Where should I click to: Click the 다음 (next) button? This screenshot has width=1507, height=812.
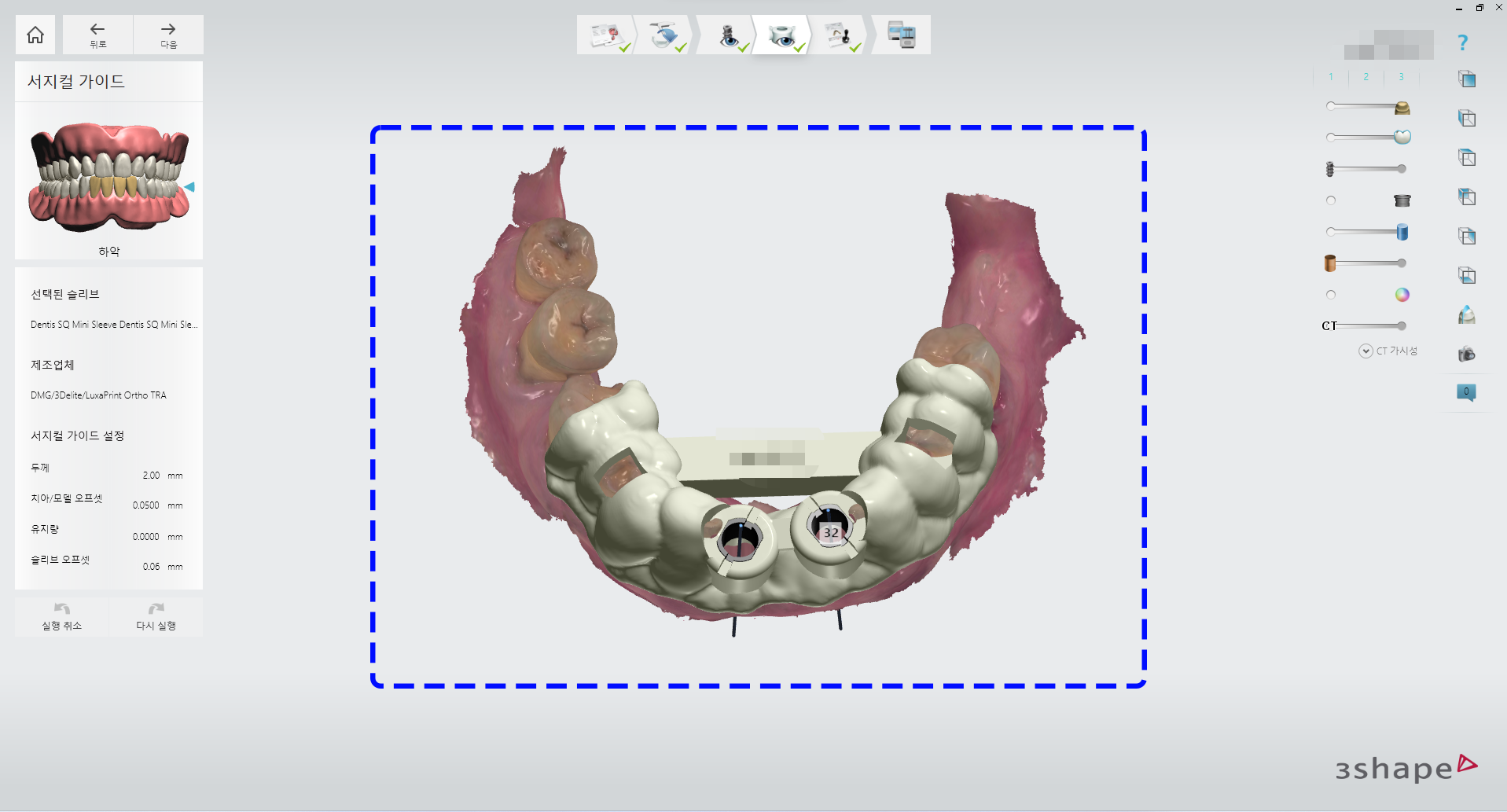tap(168, 35)
